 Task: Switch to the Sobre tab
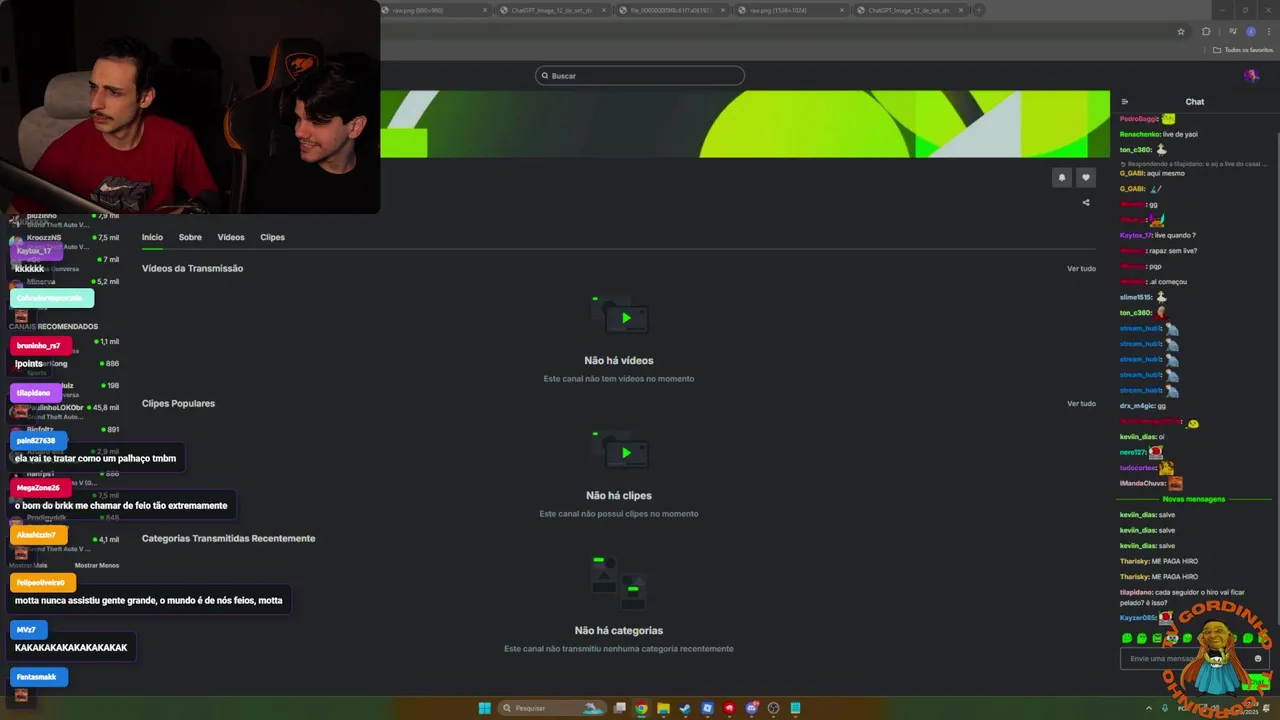190,237
